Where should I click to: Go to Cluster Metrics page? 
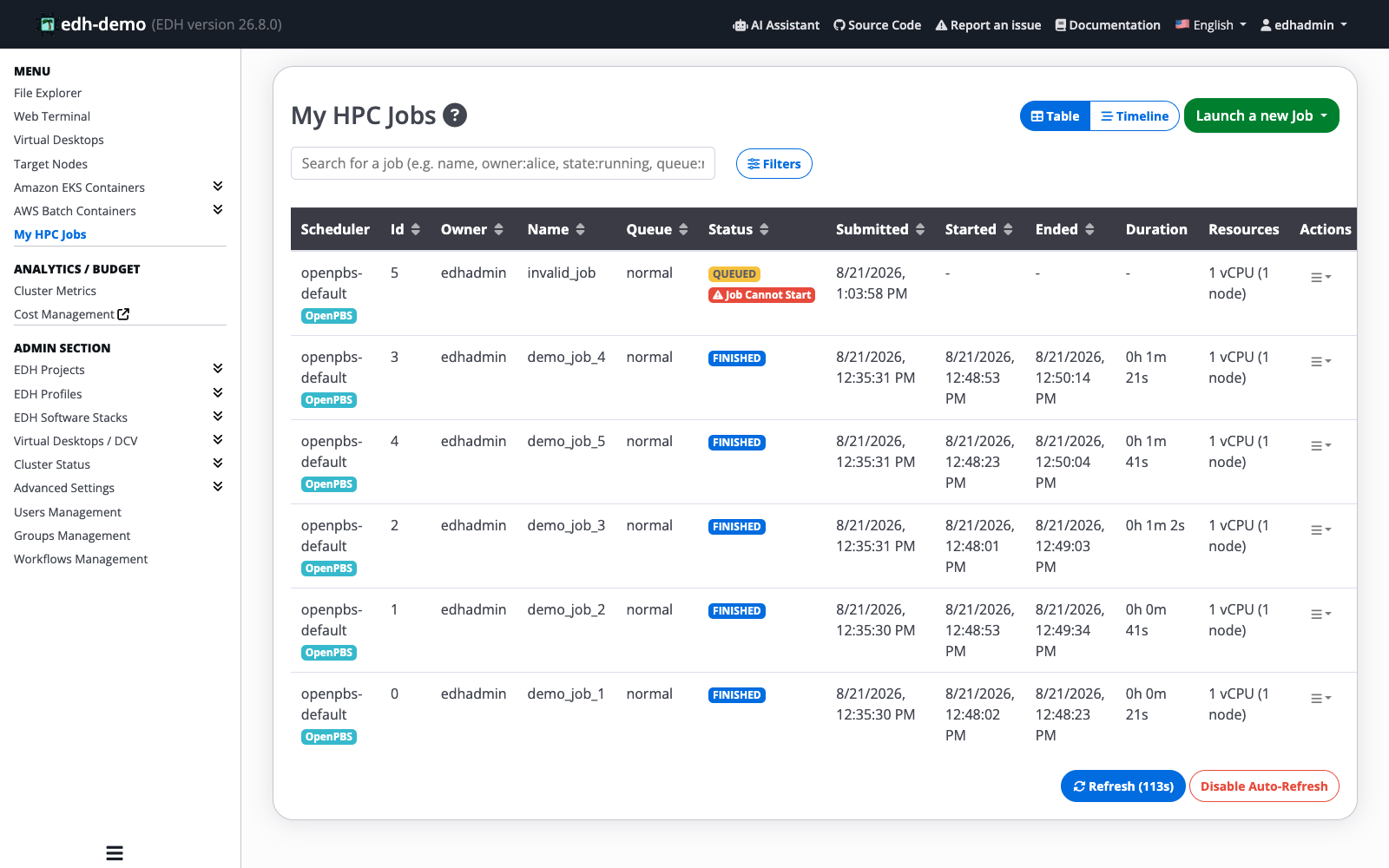pos(55,291)
